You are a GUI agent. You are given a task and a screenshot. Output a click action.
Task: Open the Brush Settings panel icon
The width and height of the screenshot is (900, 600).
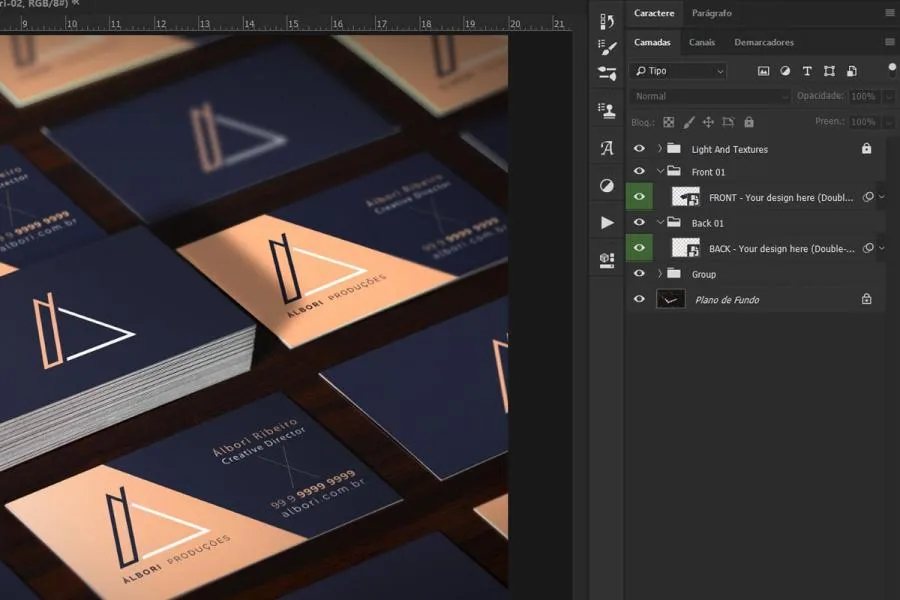click(607, 47)
